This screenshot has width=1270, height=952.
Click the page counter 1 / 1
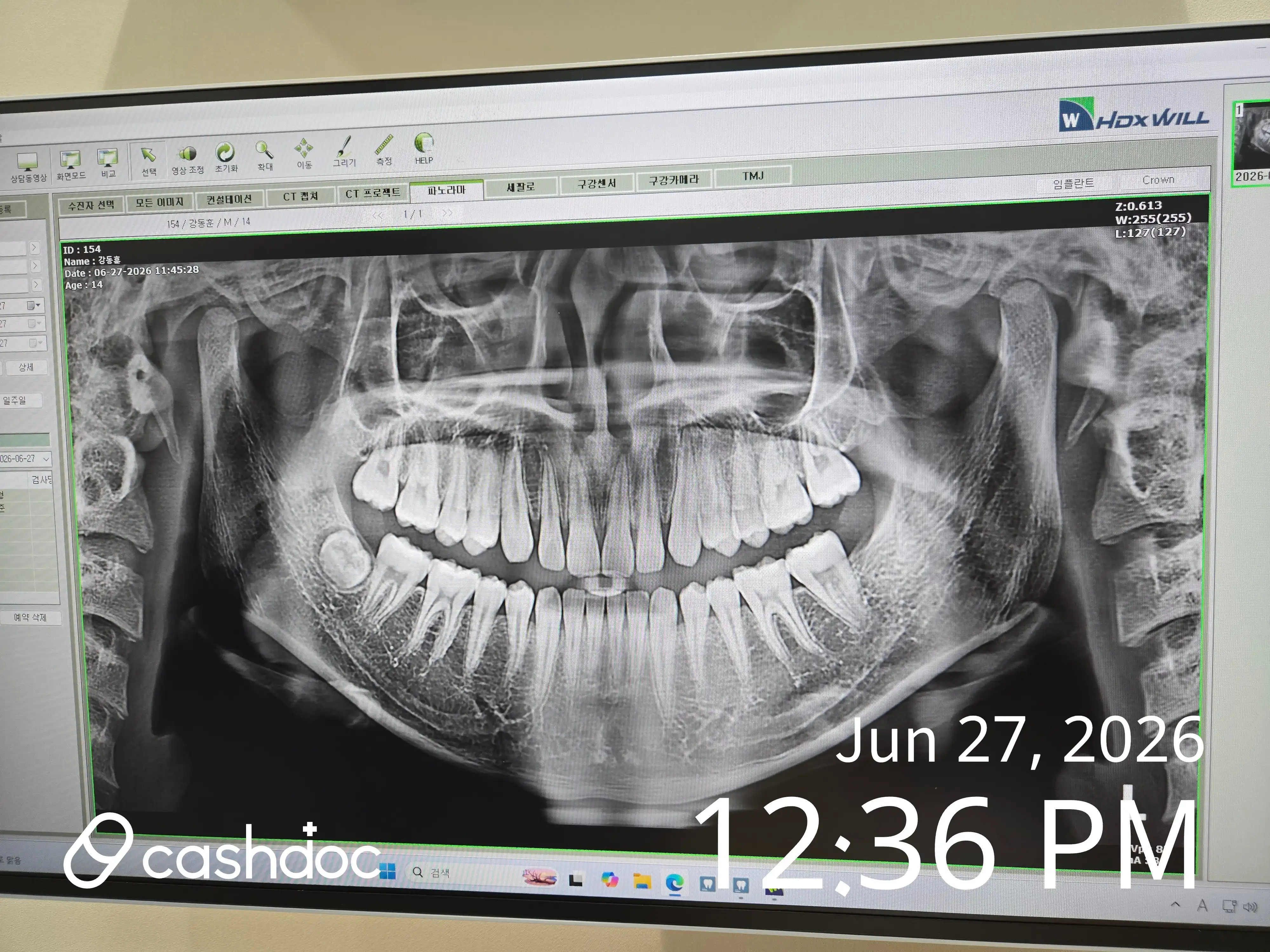point(412,214)
